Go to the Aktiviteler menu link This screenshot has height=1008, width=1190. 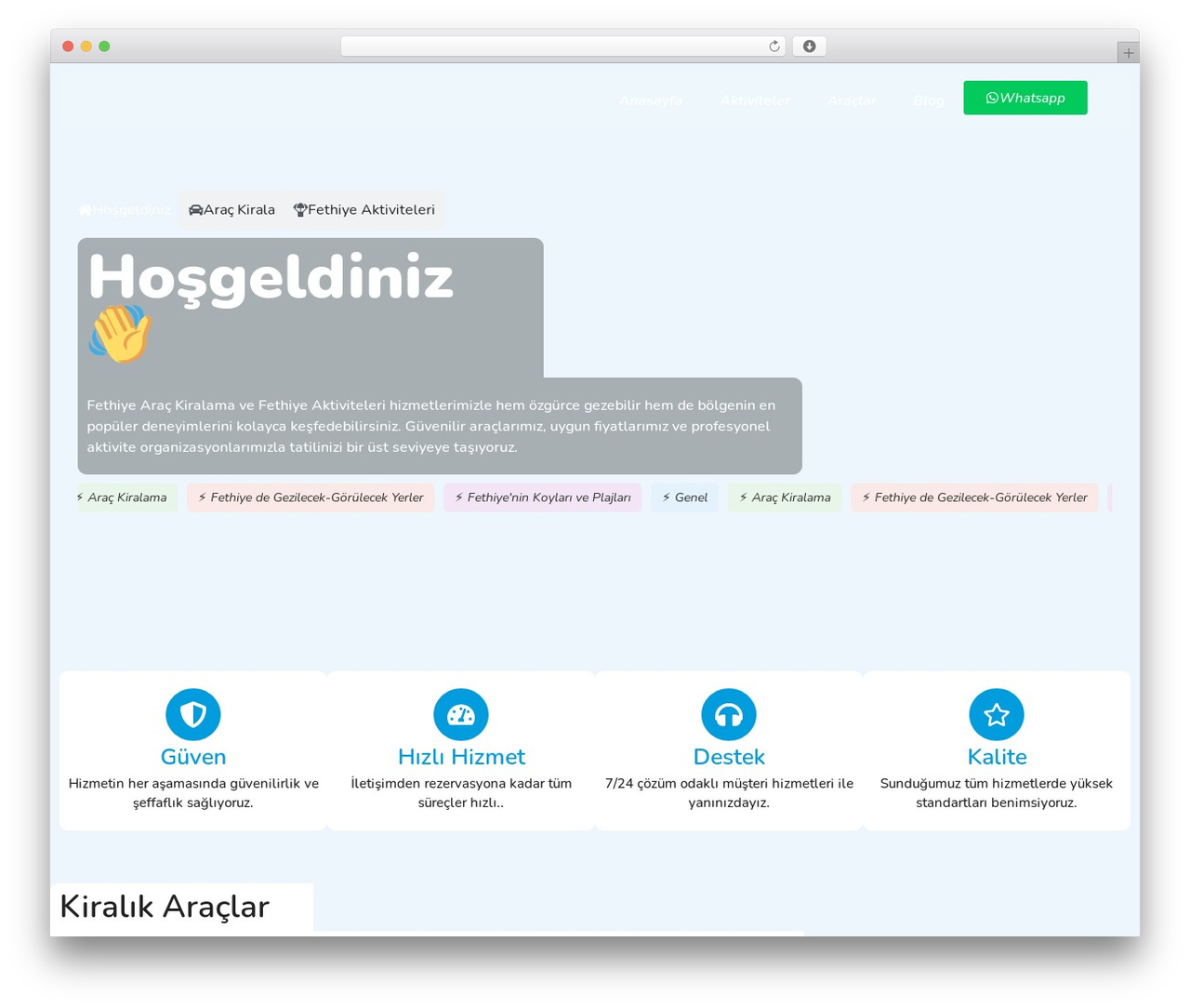pyautogui.click(x=755, y=100)
